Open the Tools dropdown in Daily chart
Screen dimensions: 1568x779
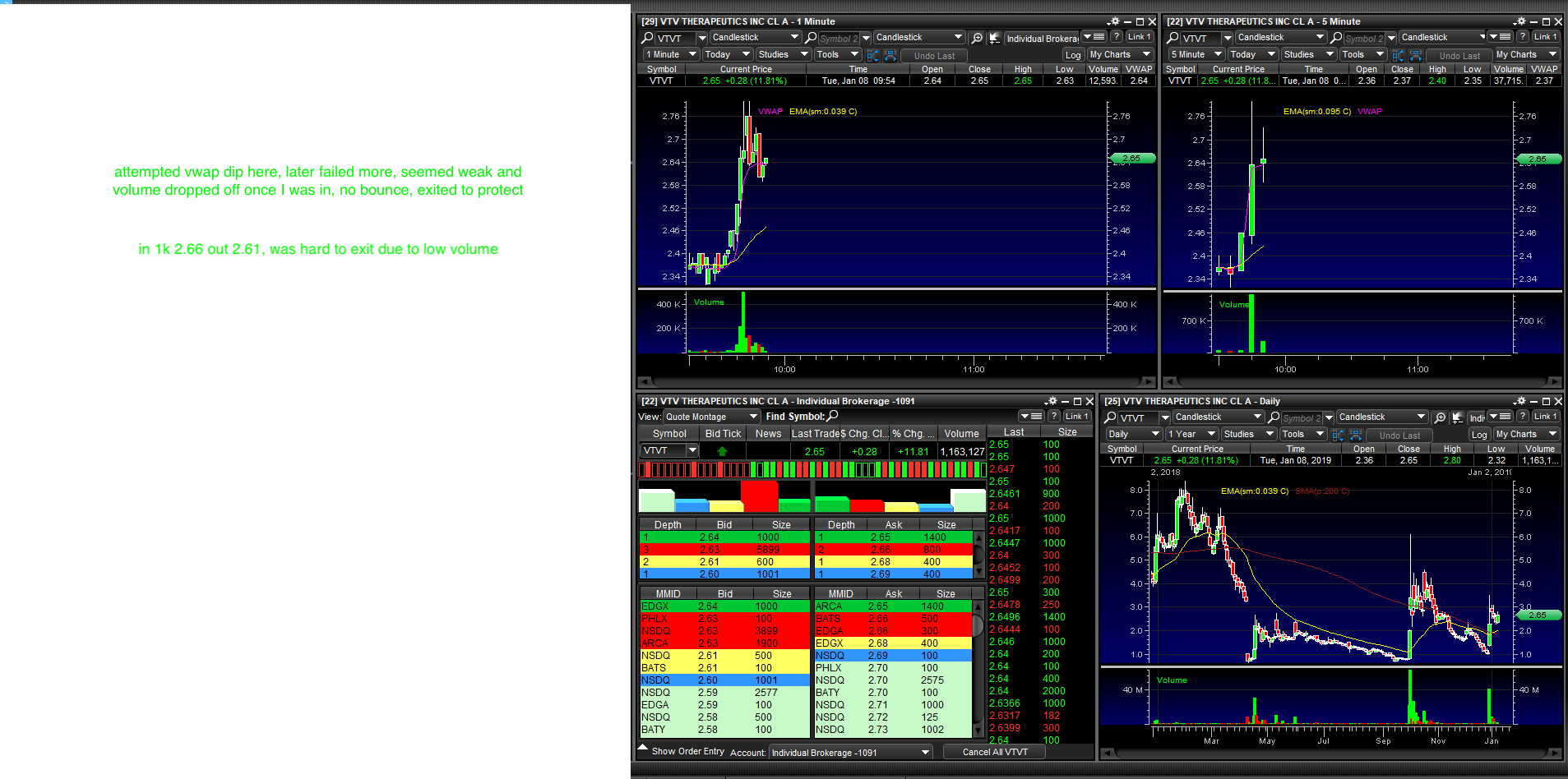[1302, 435]
